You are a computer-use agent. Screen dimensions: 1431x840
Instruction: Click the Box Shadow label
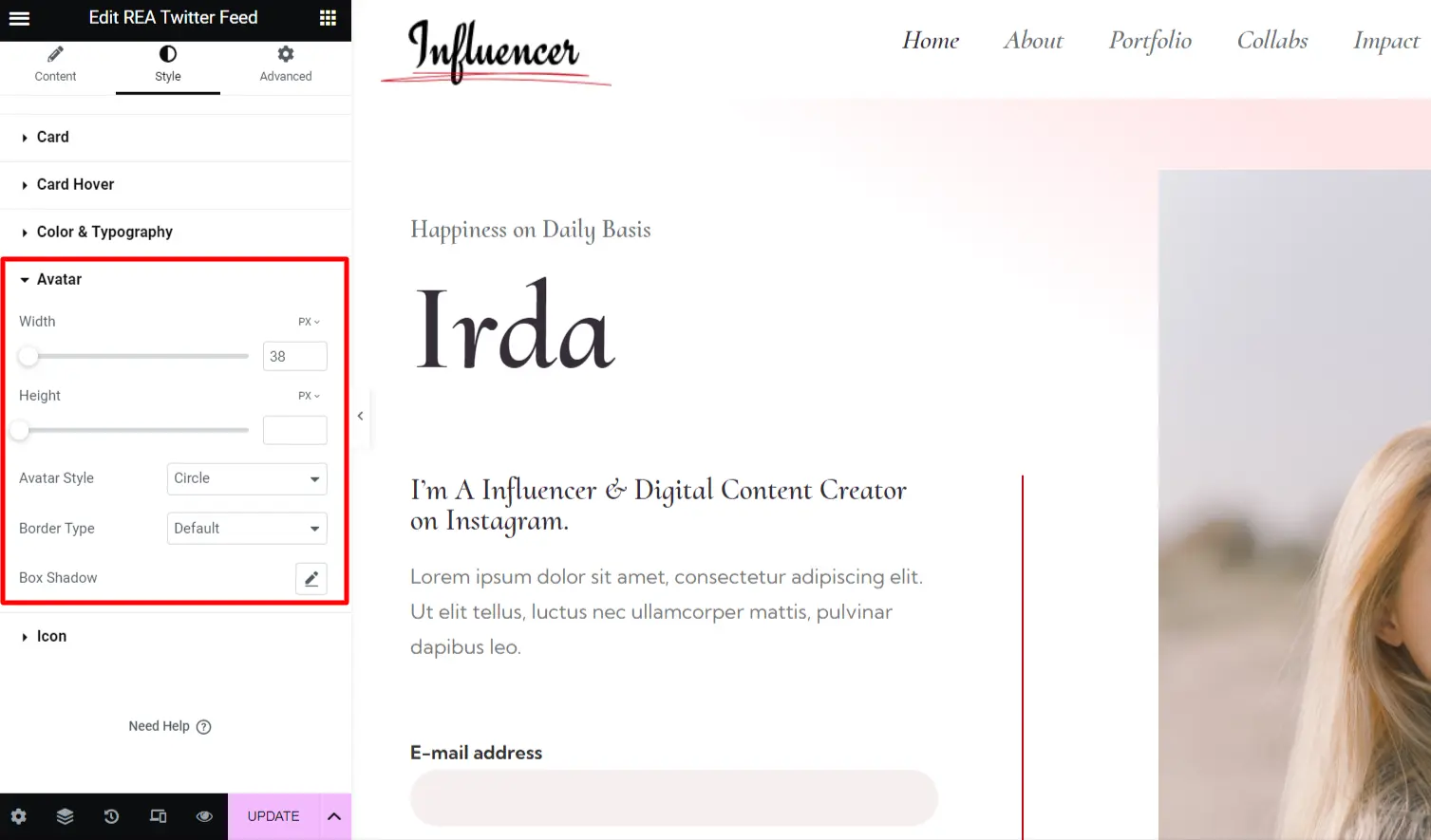58,578
